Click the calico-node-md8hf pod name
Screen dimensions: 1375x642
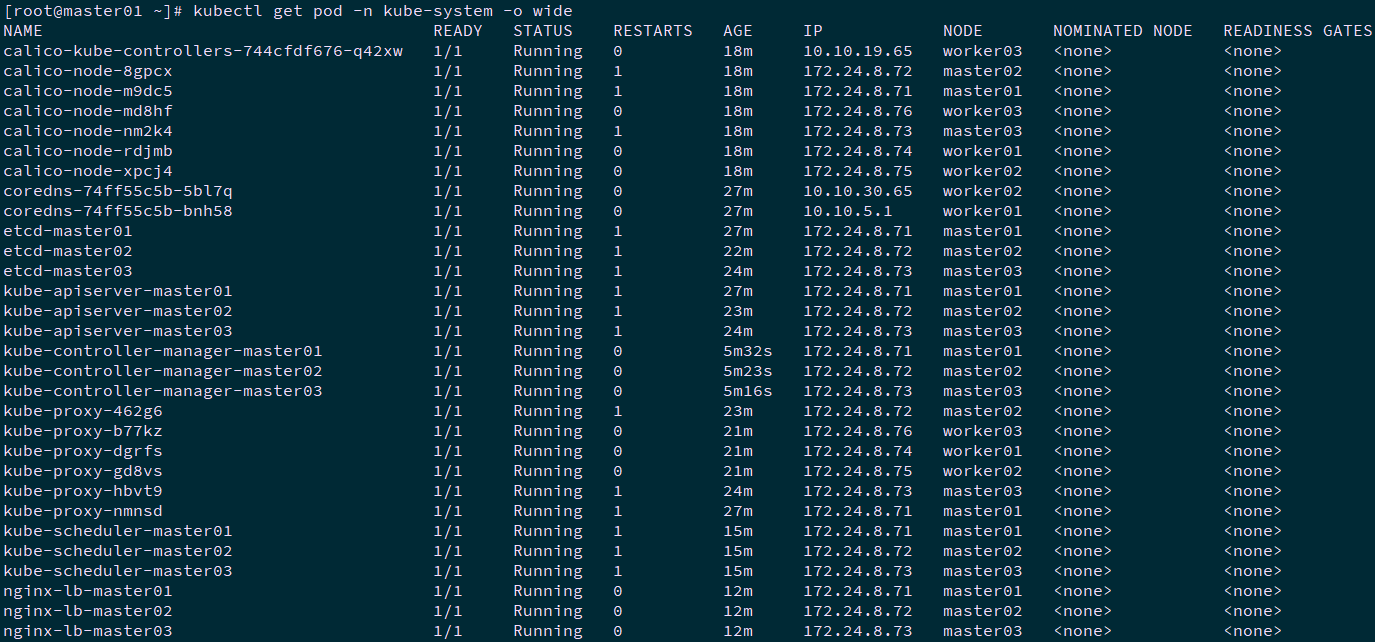coord(87,111)
